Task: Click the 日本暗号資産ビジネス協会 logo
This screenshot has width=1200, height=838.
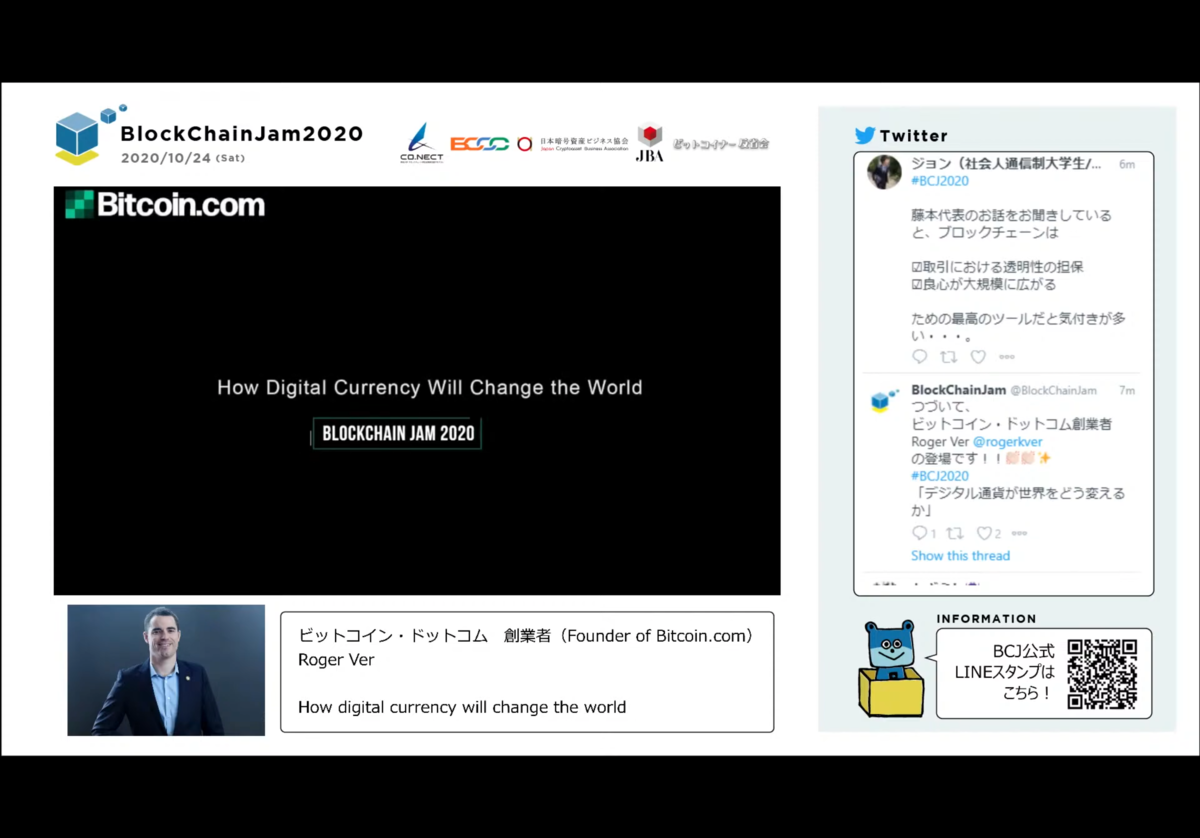Action: [573, 144]
